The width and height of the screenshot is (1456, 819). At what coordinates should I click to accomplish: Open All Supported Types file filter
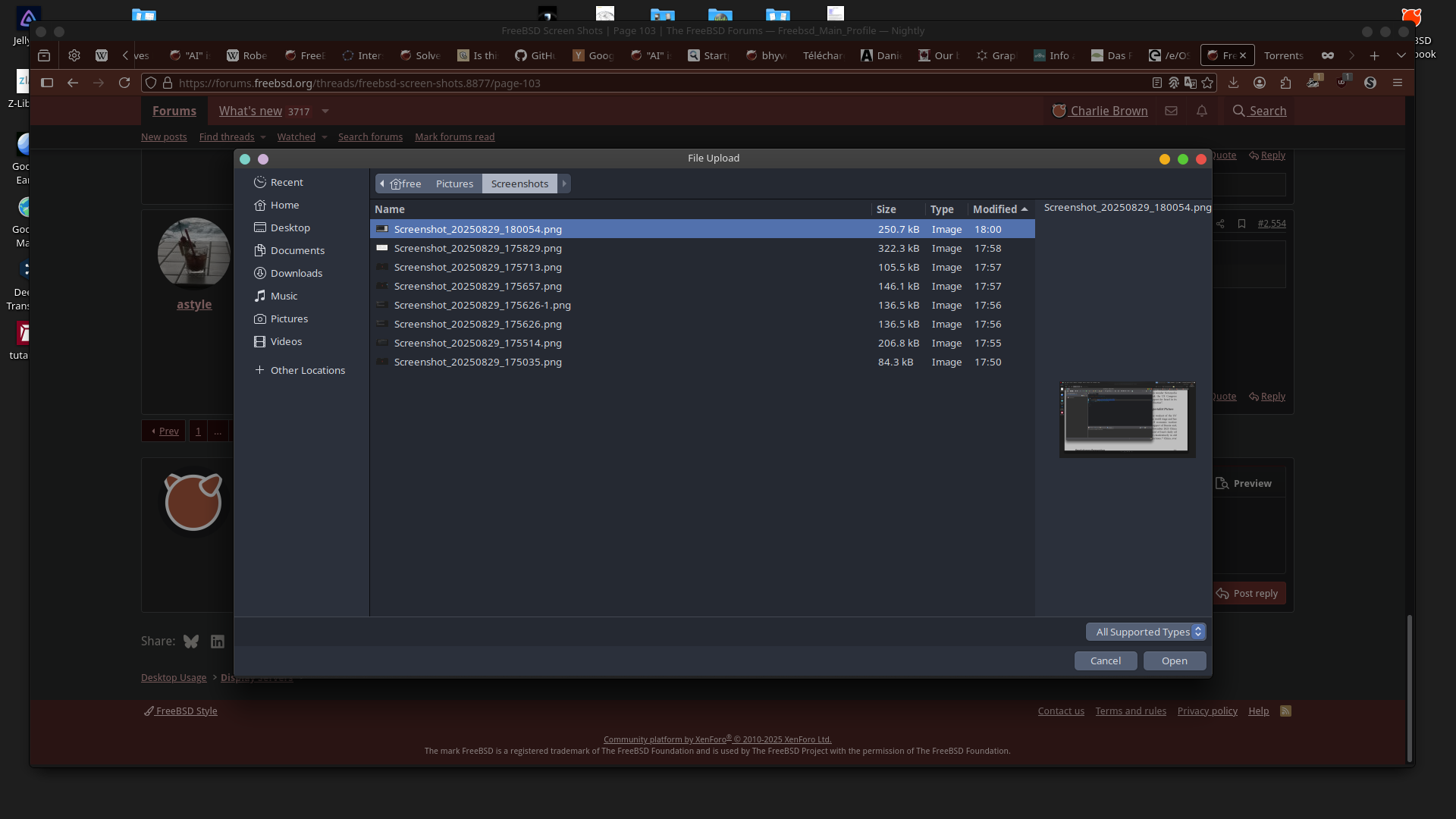coord(1145,632)
